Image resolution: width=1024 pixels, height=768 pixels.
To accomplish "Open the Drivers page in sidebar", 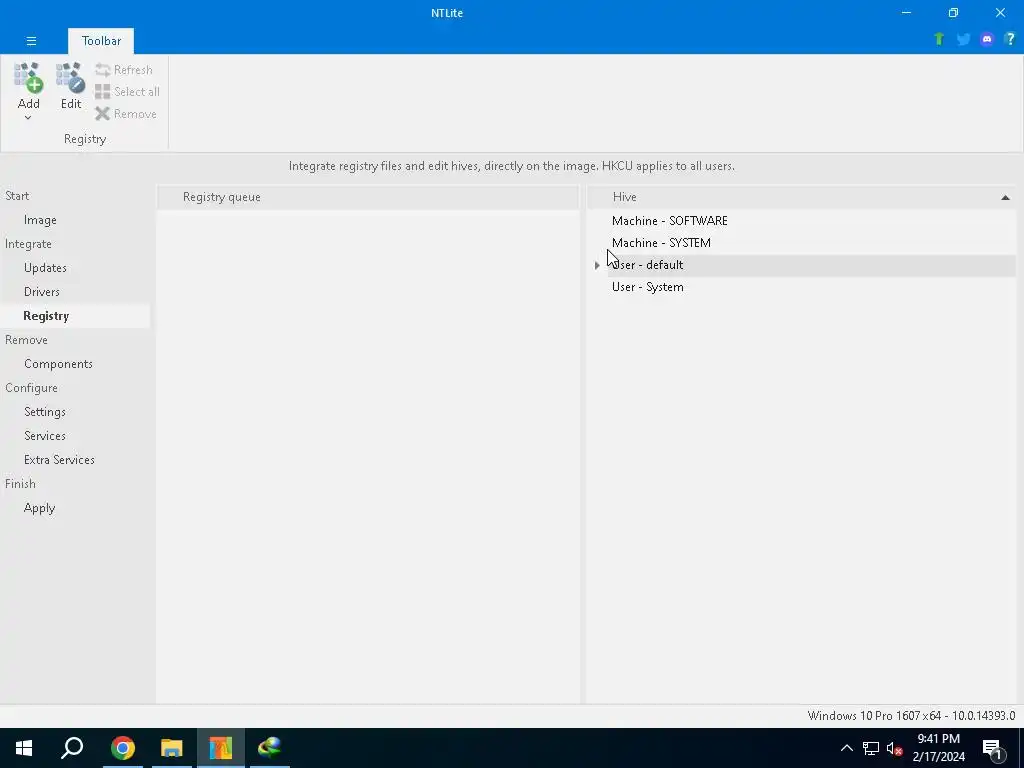I will click(42, 292).
